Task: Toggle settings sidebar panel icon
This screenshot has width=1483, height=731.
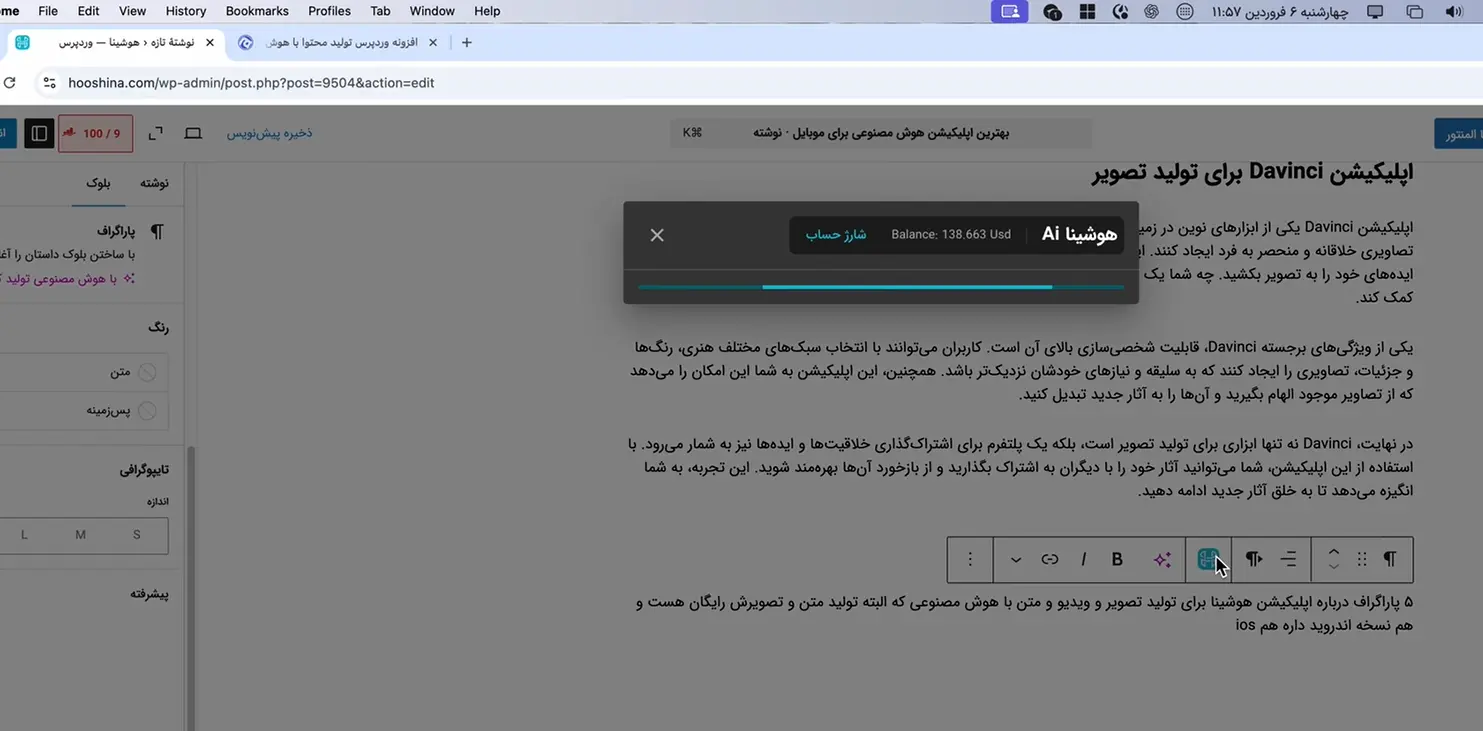Action: click(39, 133)
